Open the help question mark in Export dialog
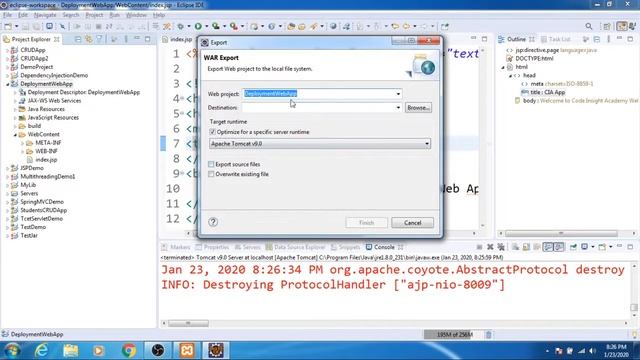 coord(213,222)
